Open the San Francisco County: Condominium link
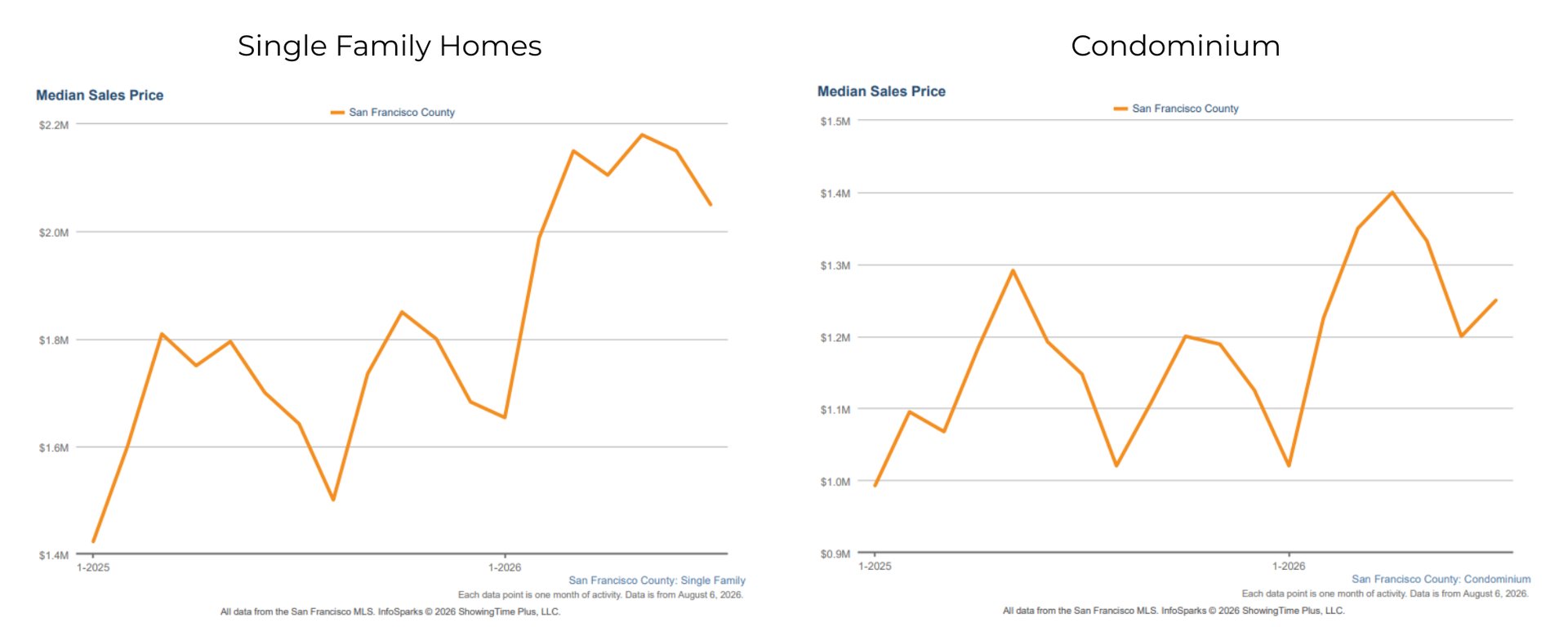This screenshot has height=627, width=1568. (x=1441, y=579)
